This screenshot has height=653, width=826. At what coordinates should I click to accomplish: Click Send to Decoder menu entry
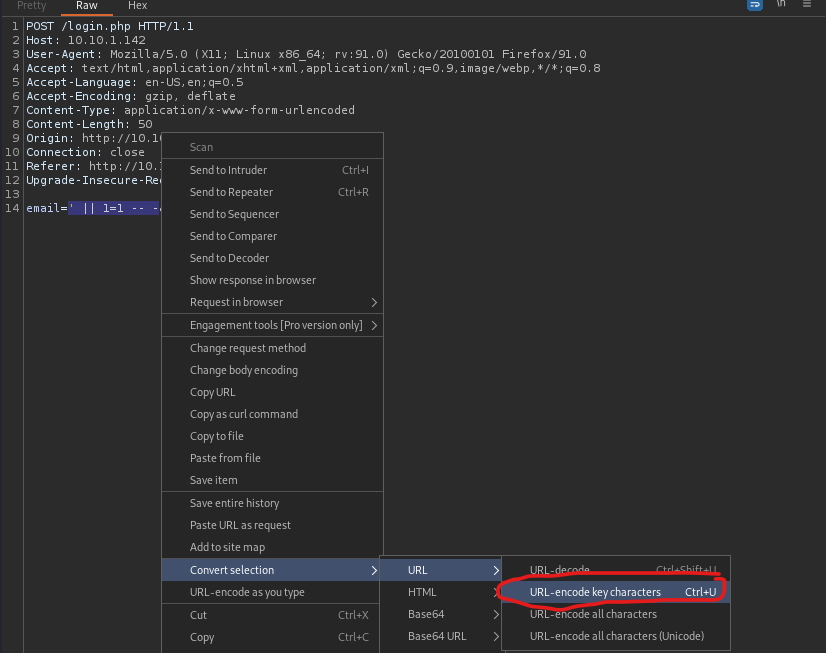[x=229, y=258]
